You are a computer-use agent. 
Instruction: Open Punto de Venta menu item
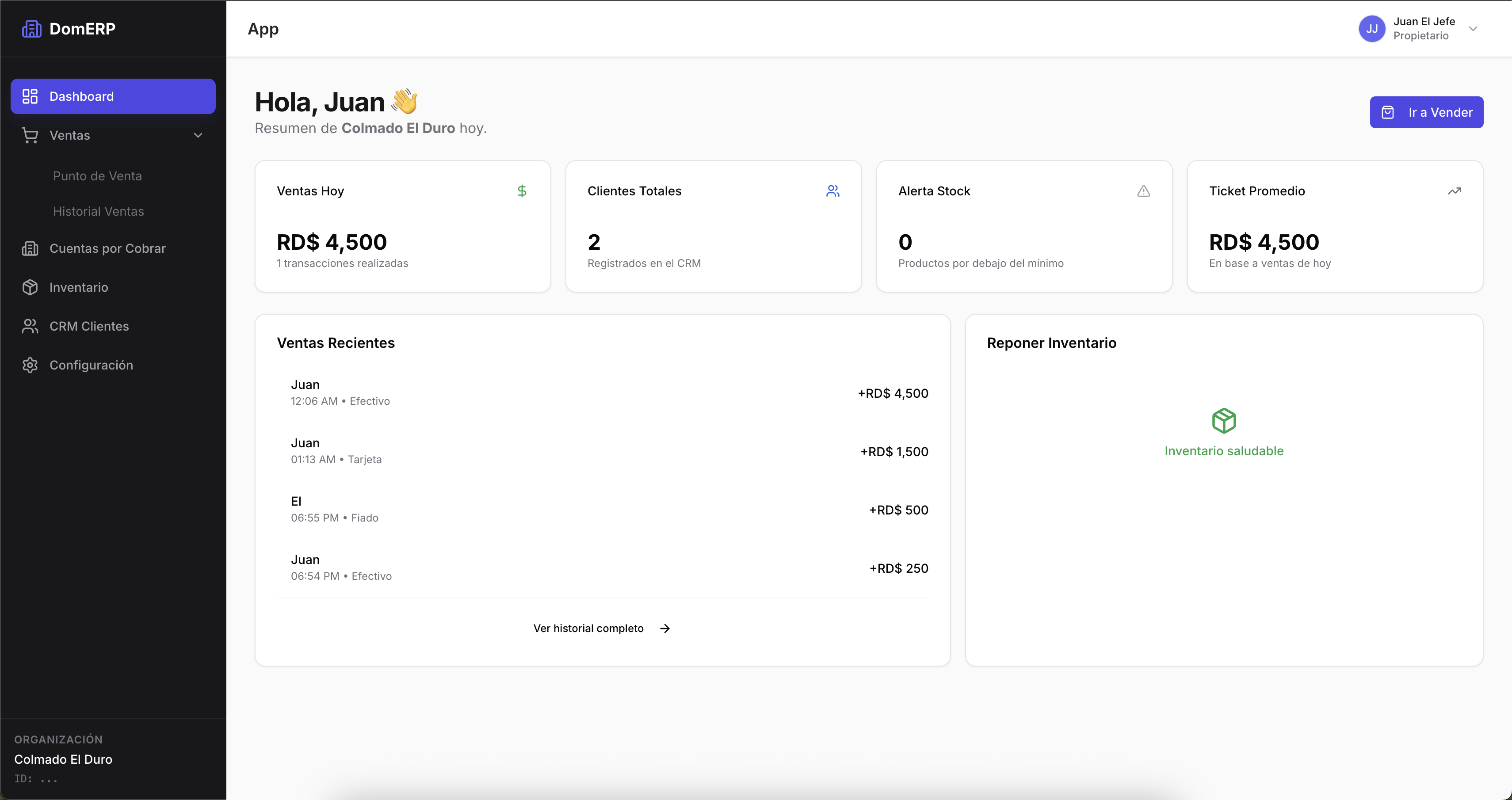click(97, 176)
